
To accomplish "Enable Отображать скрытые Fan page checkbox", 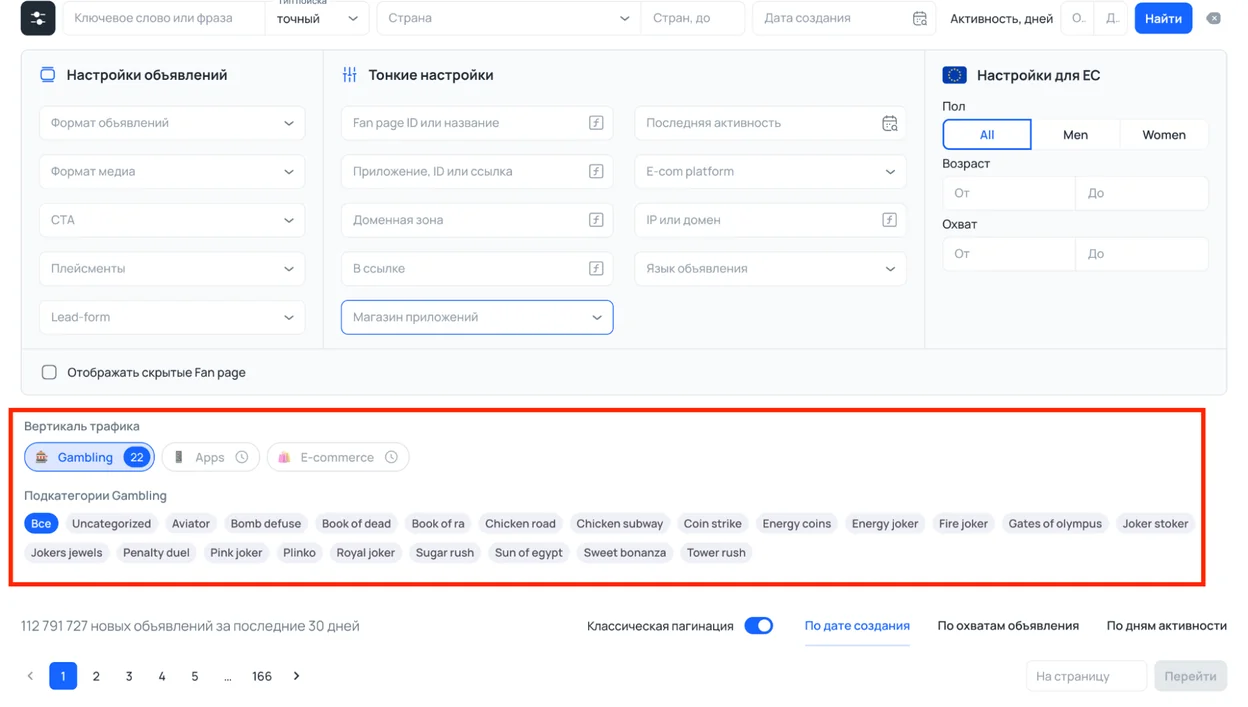I will [x=49, y=372].
